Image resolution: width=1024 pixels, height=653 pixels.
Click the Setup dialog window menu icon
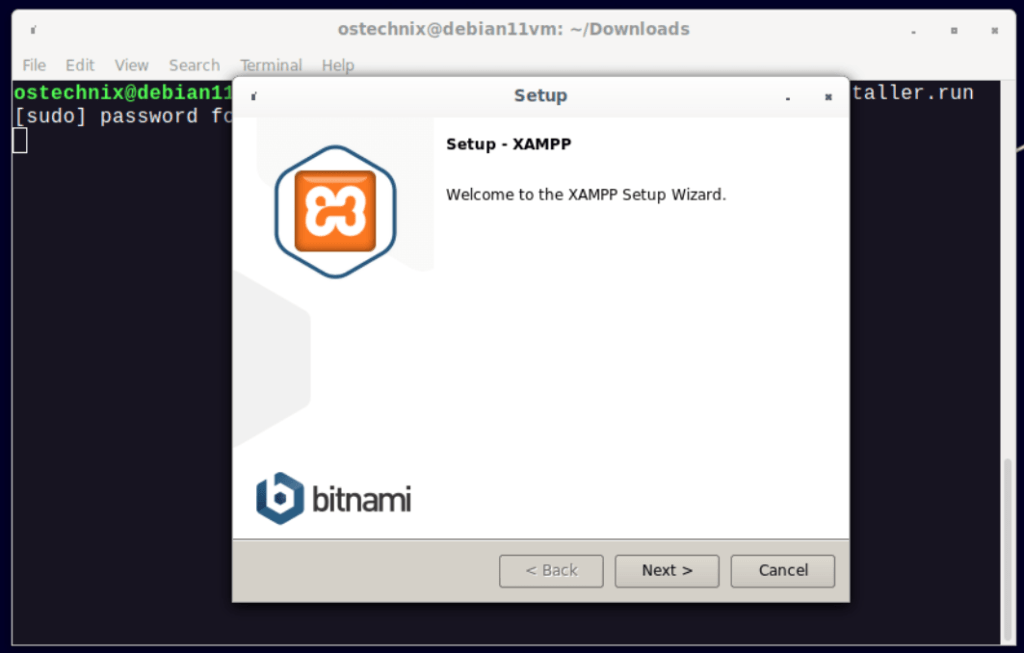click(x=254, y=97)
